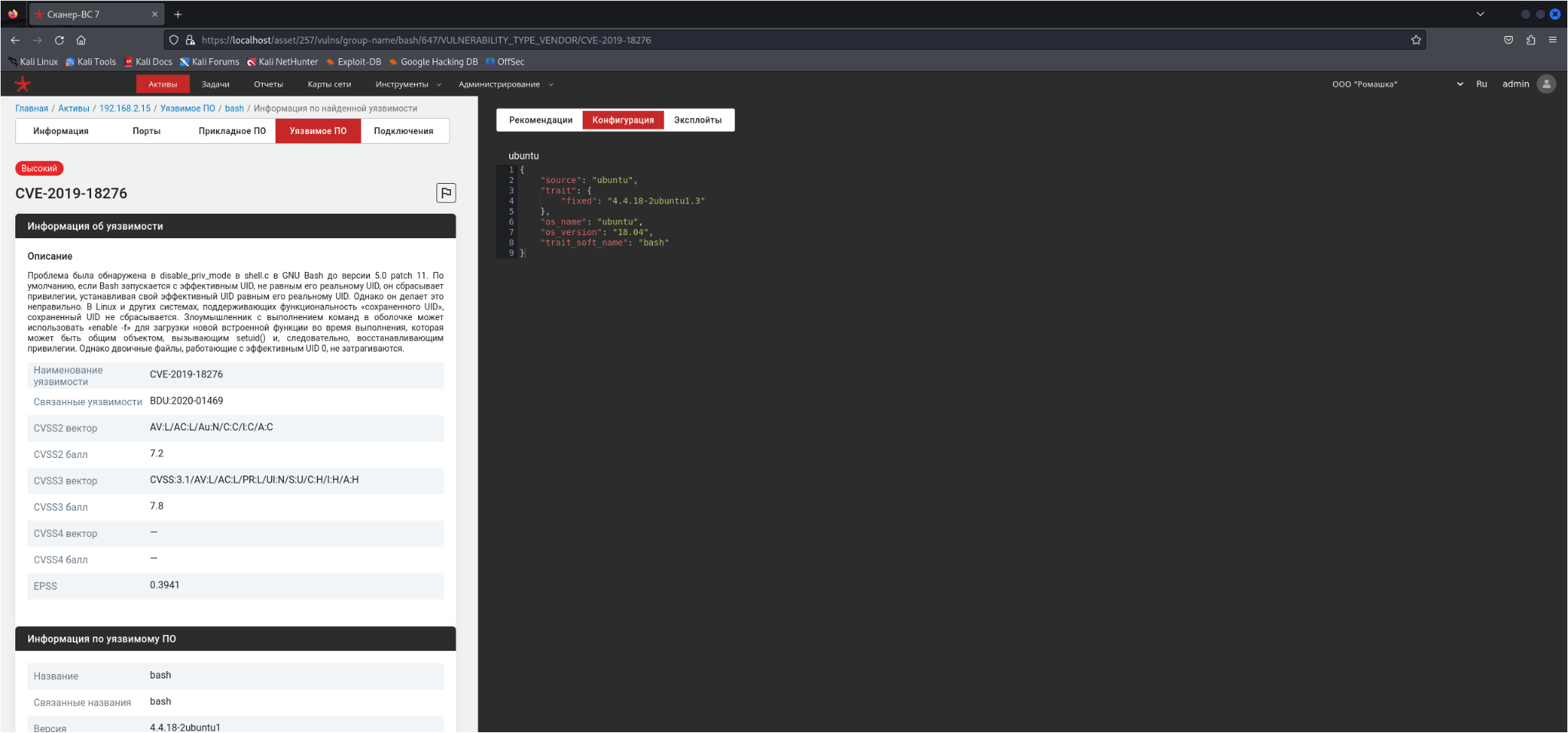
Task: Click the browser forward arrow
Action: (x=37, y=40)
